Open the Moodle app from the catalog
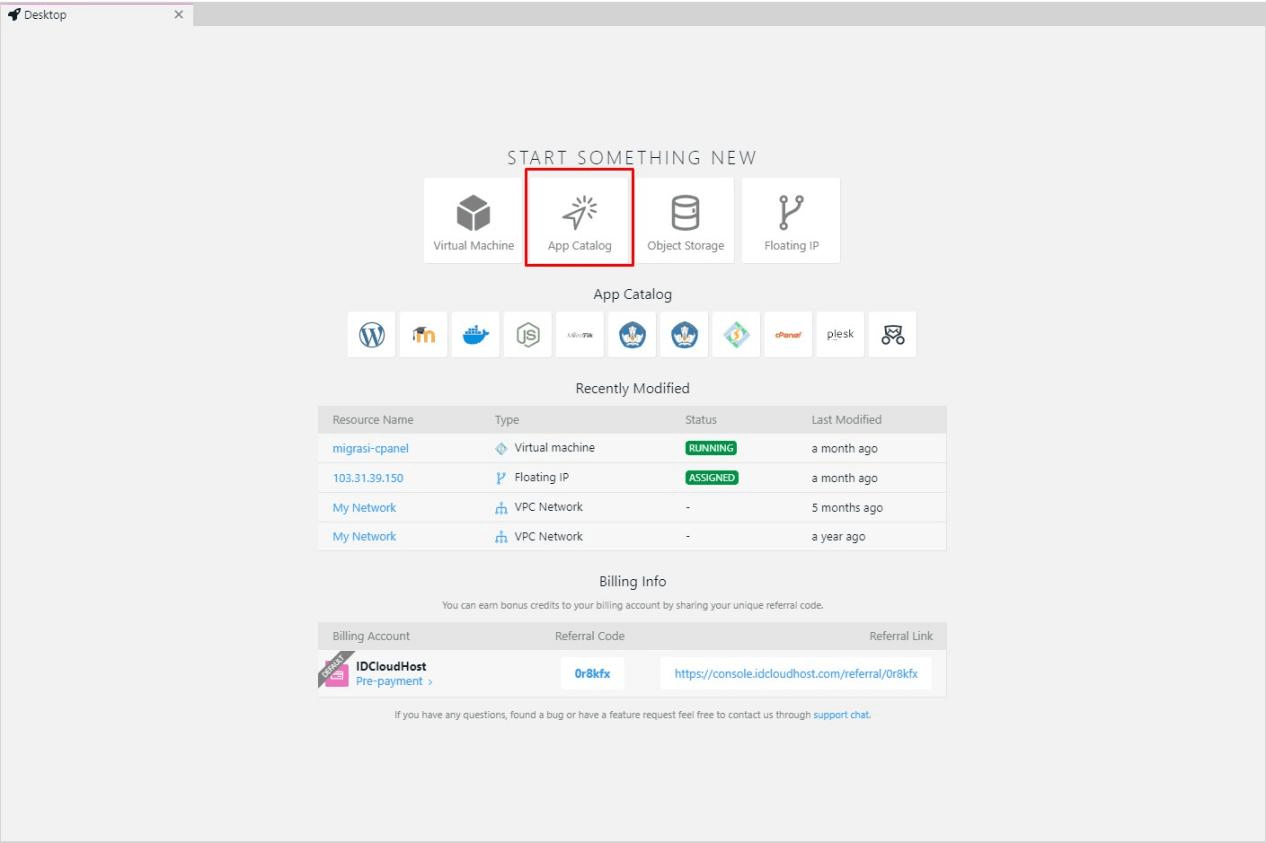The image size is (1266, 843). click(423, 334)
